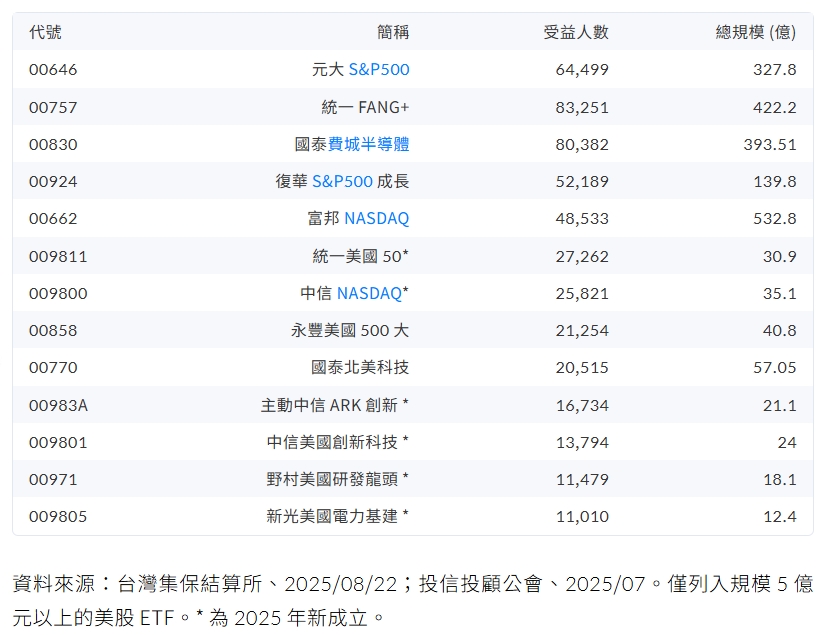Click the name 統一 FANG+

tap(365, 108)
